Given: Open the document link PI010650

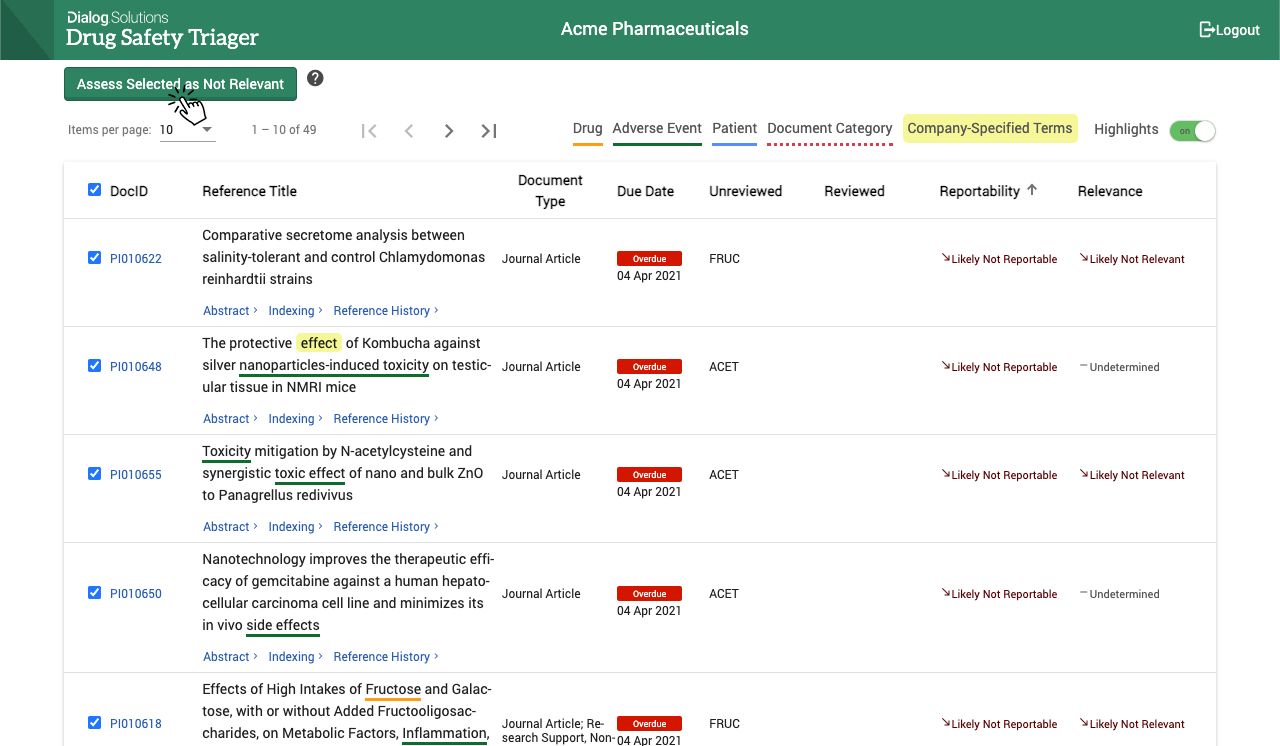Looking at the screenshot, I should click(x=135, y=594).
